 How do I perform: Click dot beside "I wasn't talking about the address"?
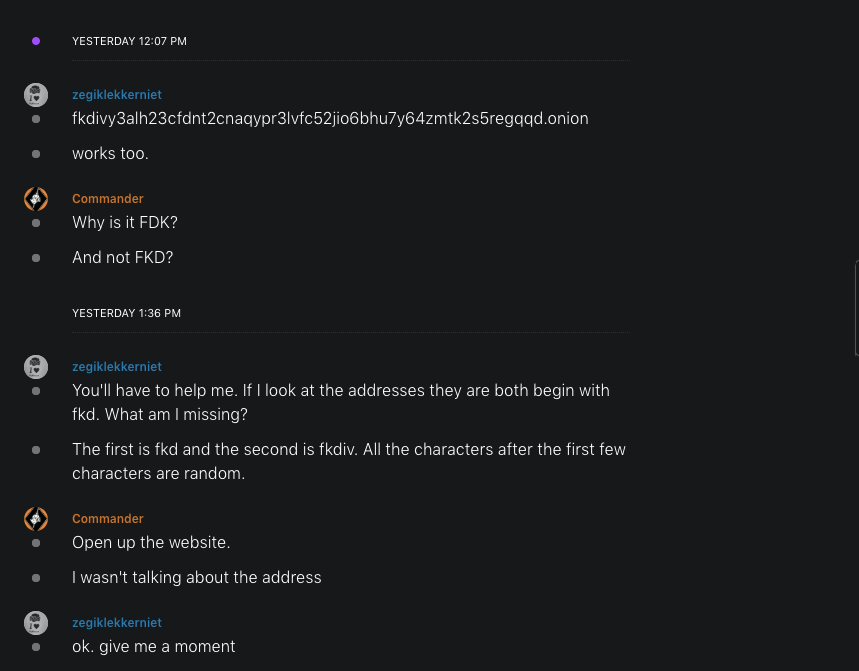click(36, 578)
